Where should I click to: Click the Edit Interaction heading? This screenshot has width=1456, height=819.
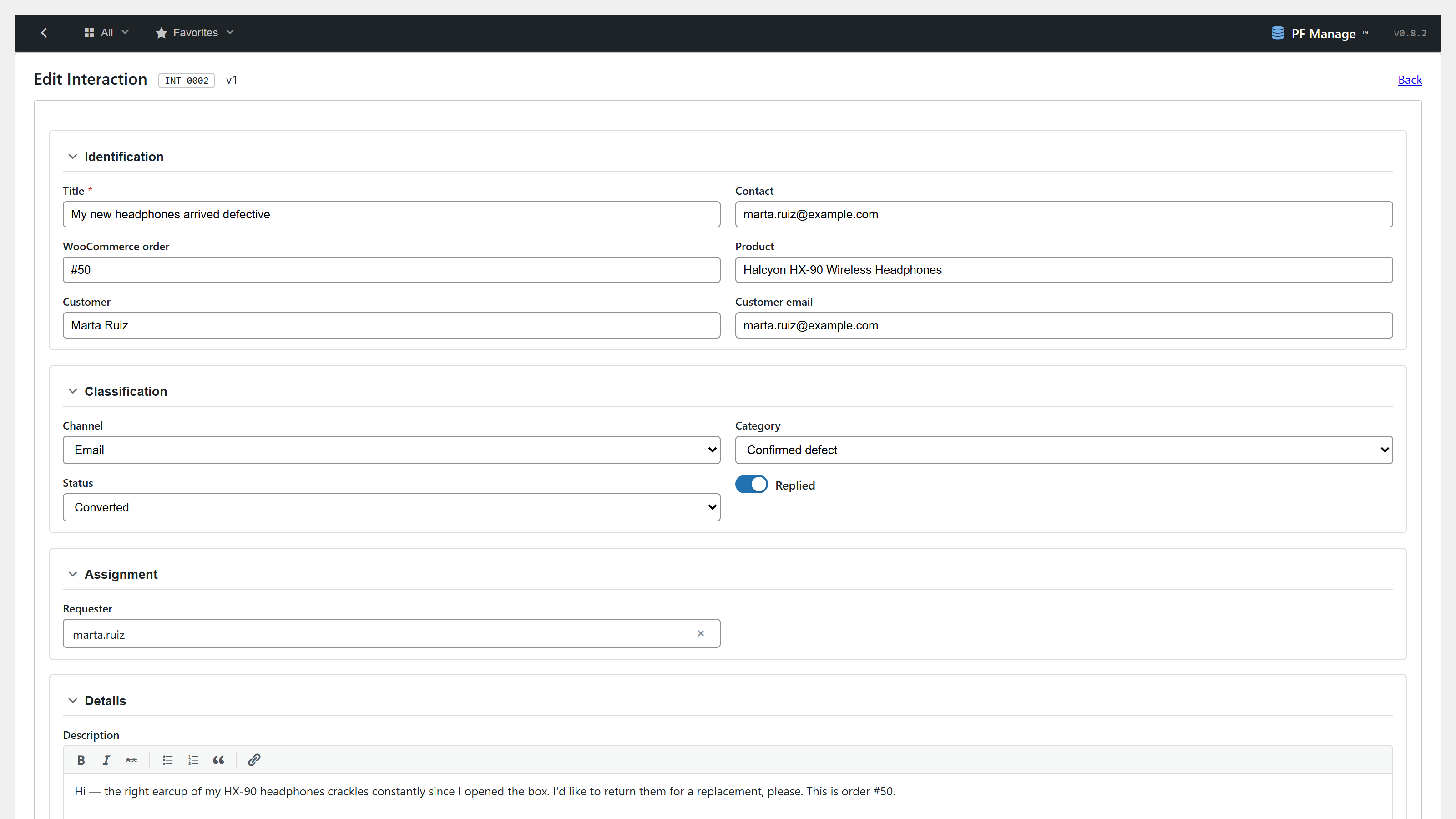pos(91,79)
